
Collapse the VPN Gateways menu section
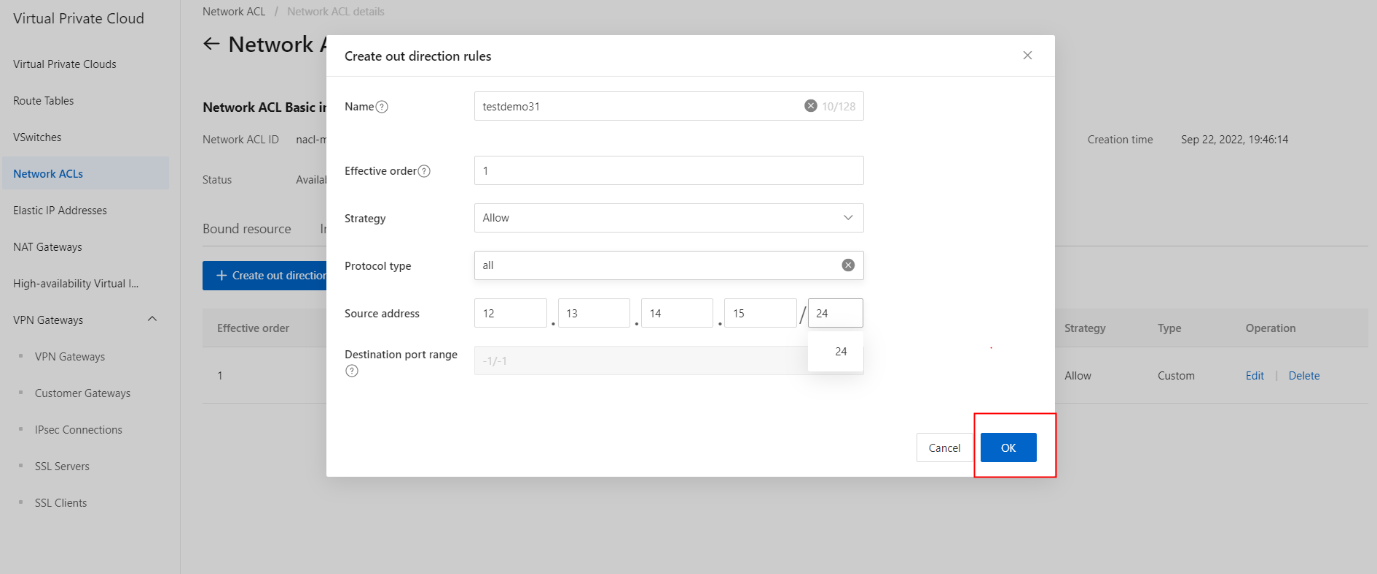(152, 320)
